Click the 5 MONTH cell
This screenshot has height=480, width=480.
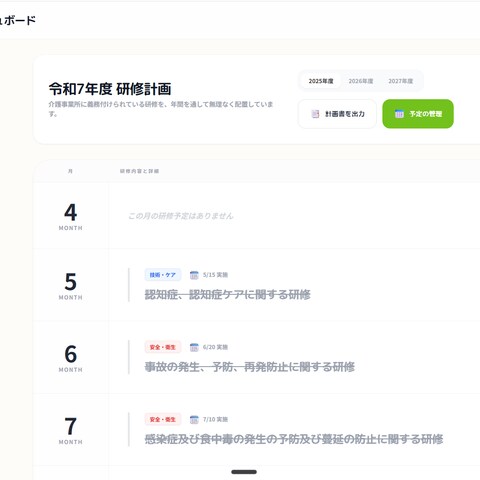point(71,285)
